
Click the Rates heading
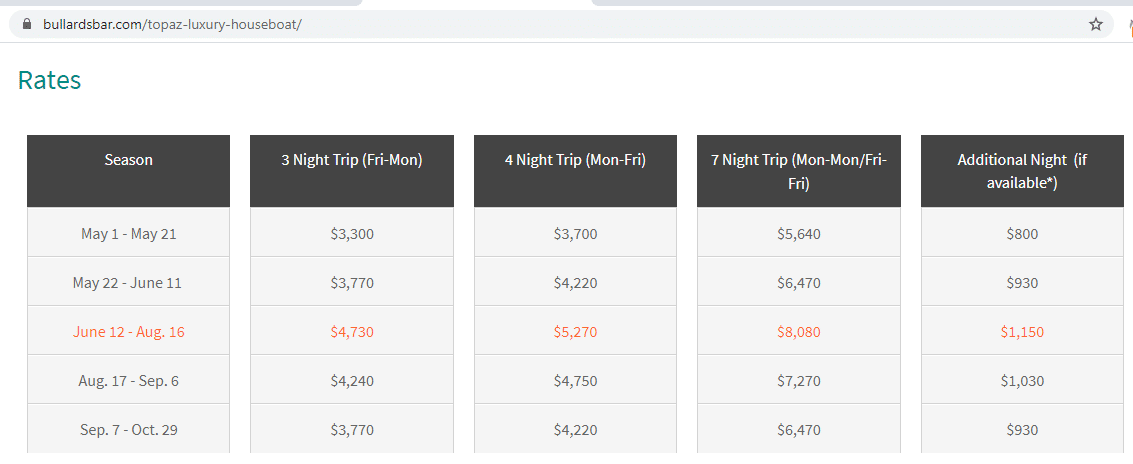coord(49,80)
